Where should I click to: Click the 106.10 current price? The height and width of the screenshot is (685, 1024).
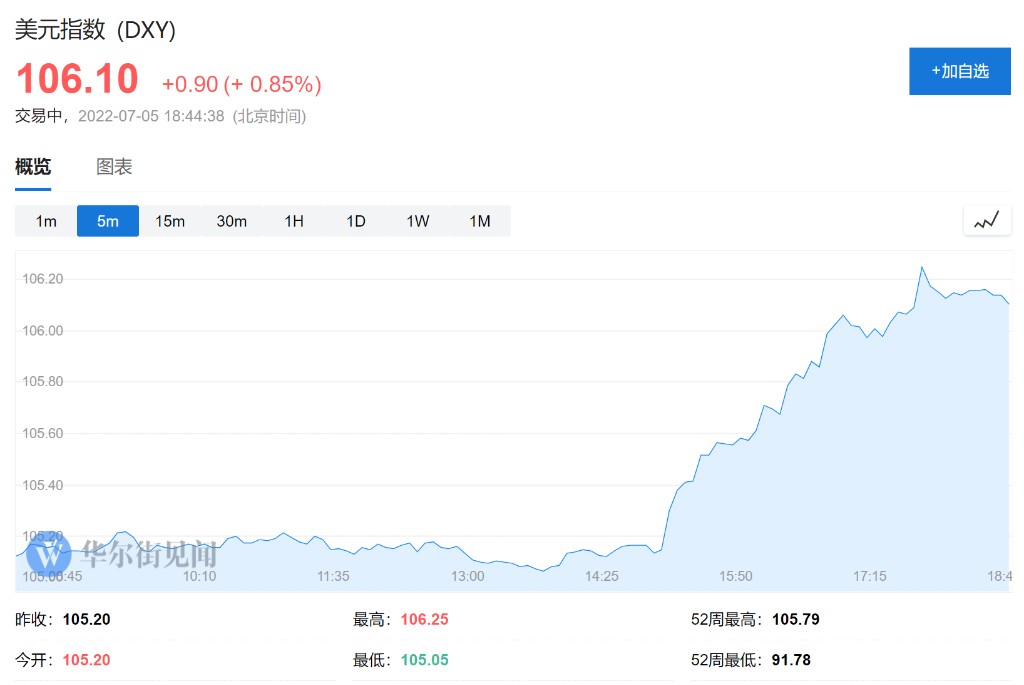point(77,80)
